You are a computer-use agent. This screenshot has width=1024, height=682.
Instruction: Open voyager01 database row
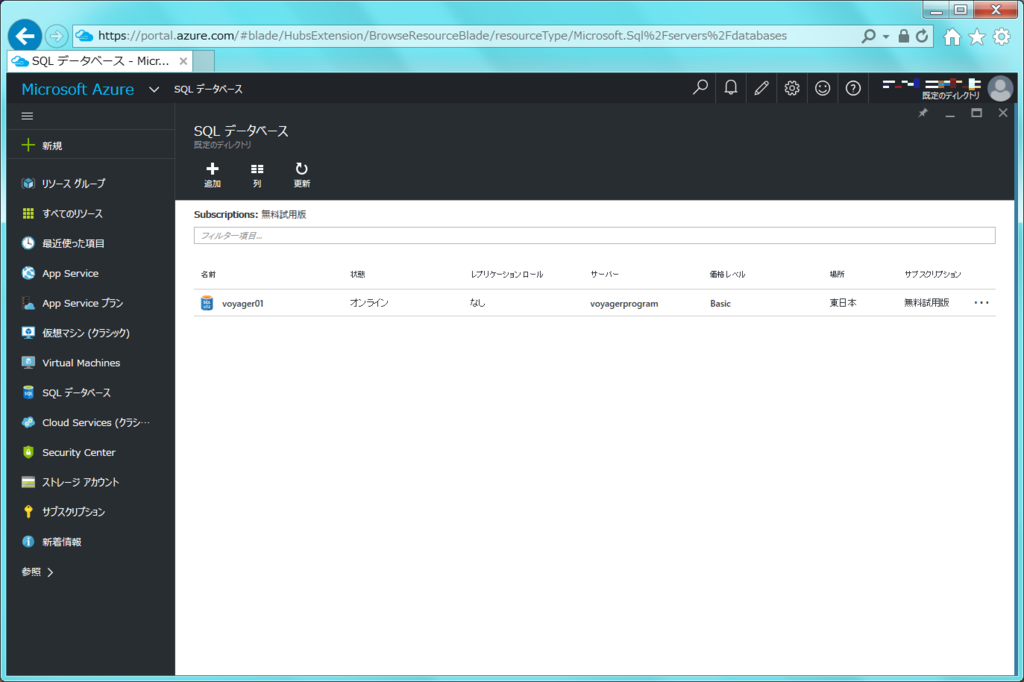(x=594, y=303)
